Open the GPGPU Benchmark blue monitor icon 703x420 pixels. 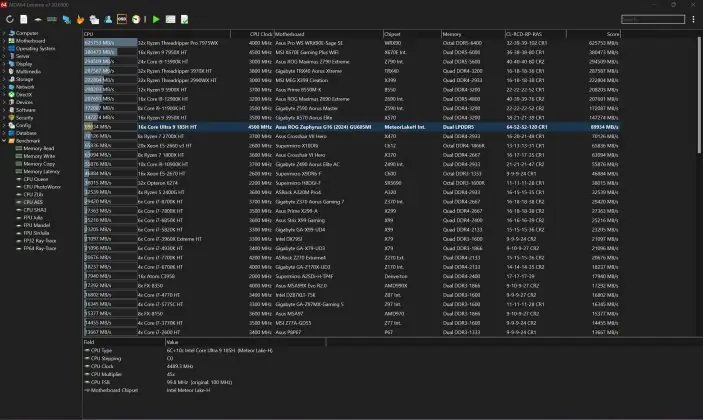(x=67, y=19)
